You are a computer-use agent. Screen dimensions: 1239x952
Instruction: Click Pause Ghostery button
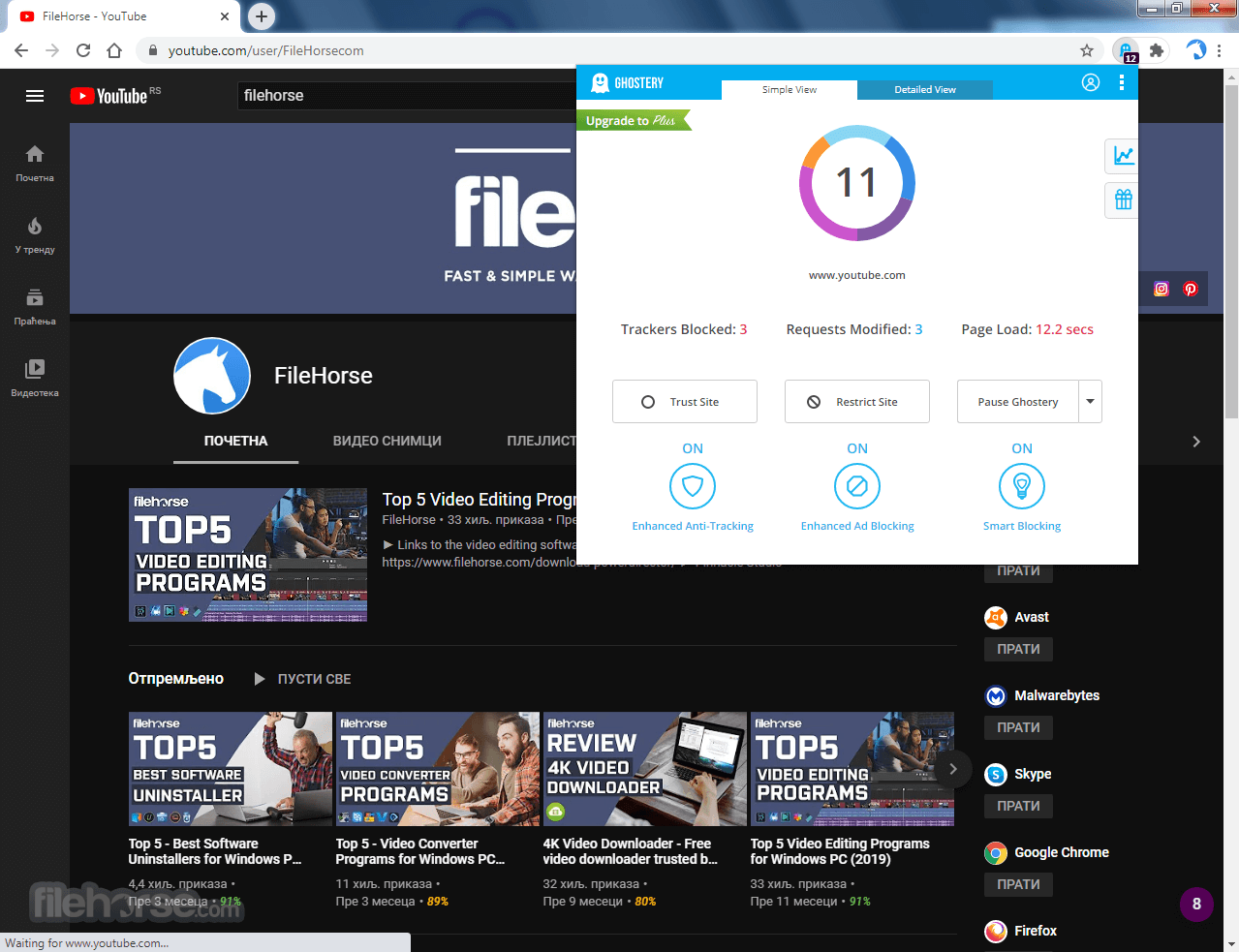click(x=1018, y=402)
